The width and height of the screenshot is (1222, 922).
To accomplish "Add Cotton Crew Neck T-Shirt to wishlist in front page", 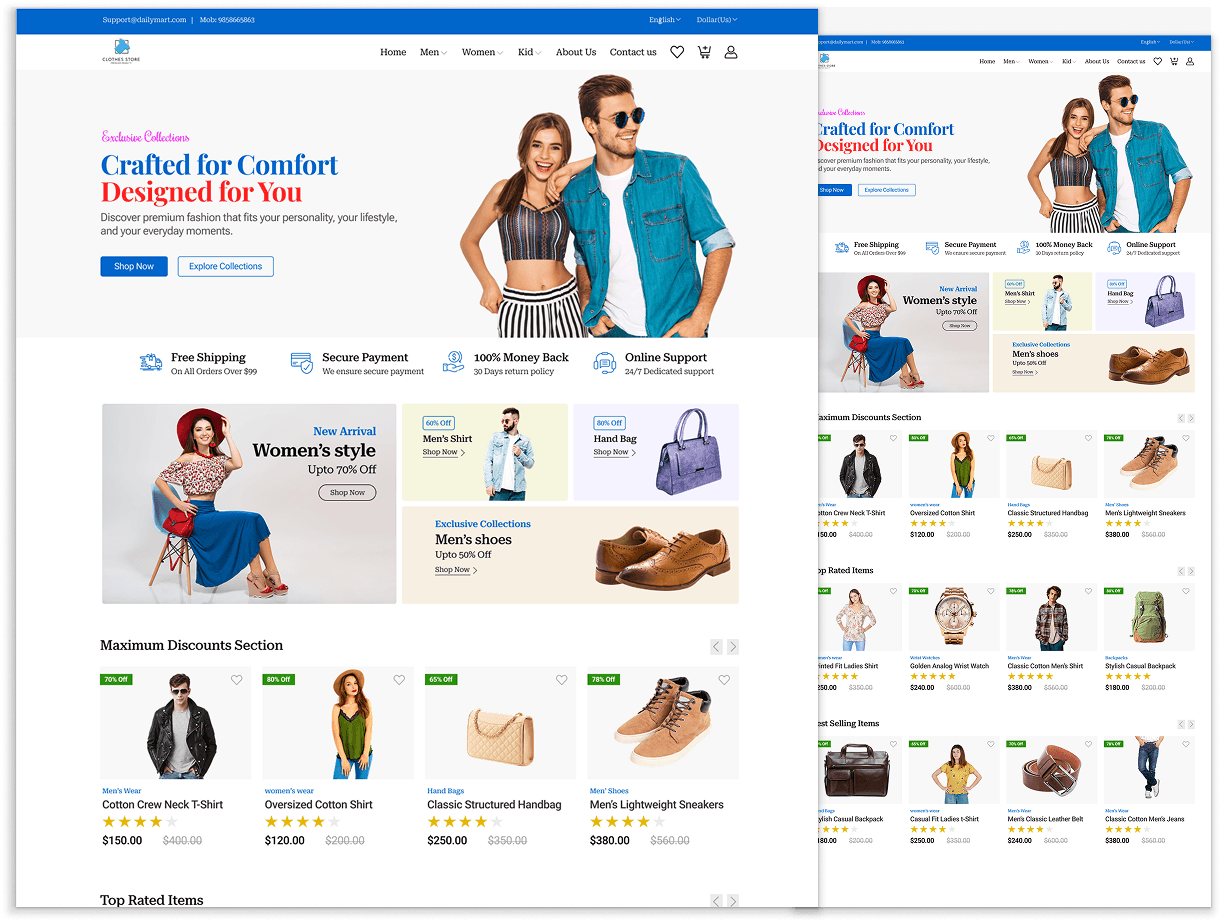I will coord(237,680).
